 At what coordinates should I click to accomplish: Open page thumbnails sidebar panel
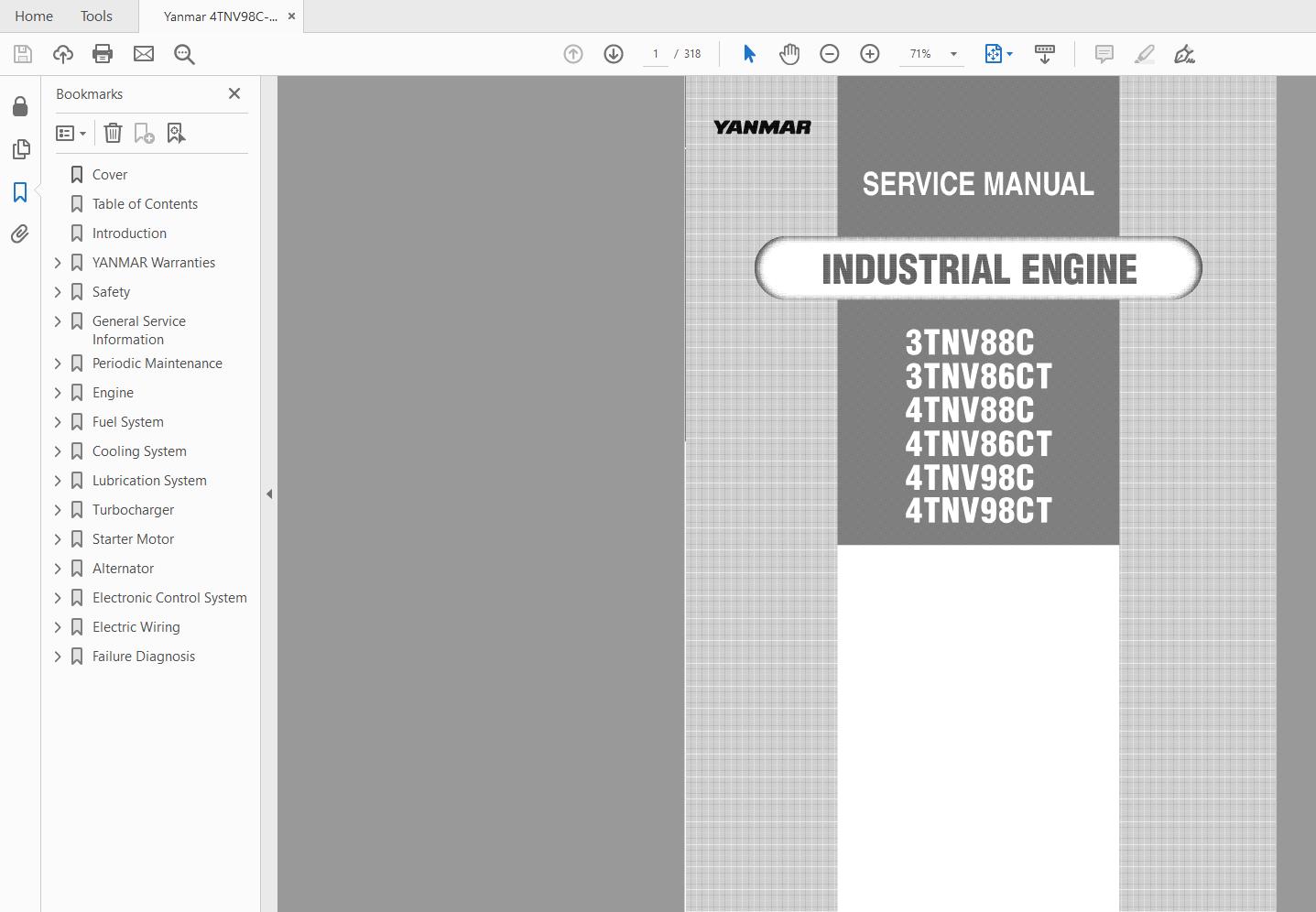click(20, 149)
